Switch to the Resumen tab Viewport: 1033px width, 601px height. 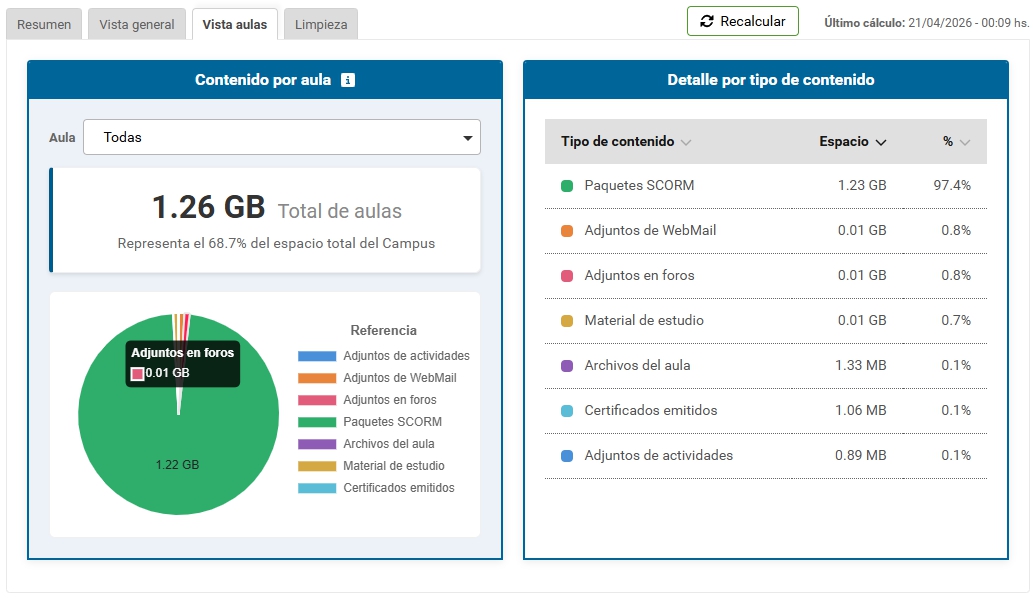pyautogui.click(x=44, y=25)
